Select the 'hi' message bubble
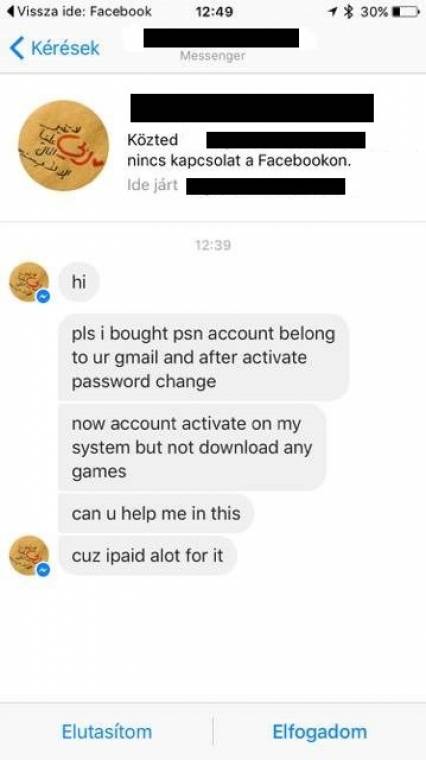The image size is (426, 760). [79, 282]
